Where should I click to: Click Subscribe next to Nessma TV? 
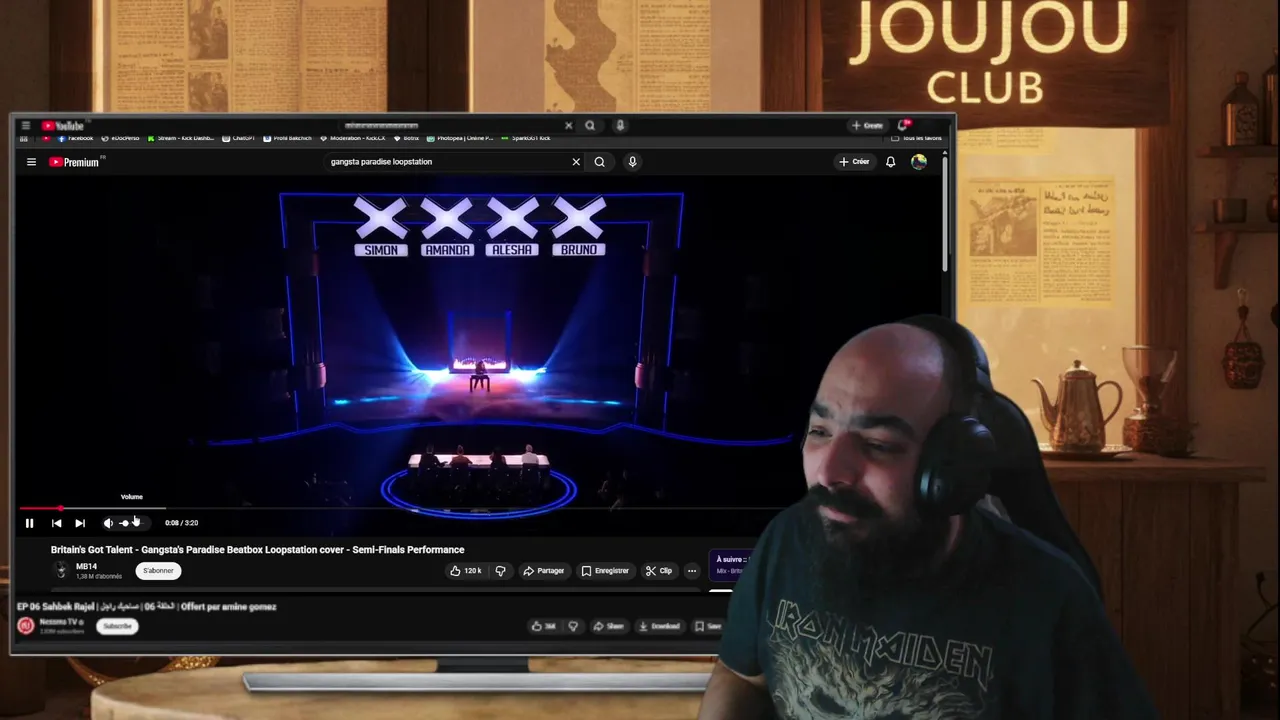(x=117, y=626)
